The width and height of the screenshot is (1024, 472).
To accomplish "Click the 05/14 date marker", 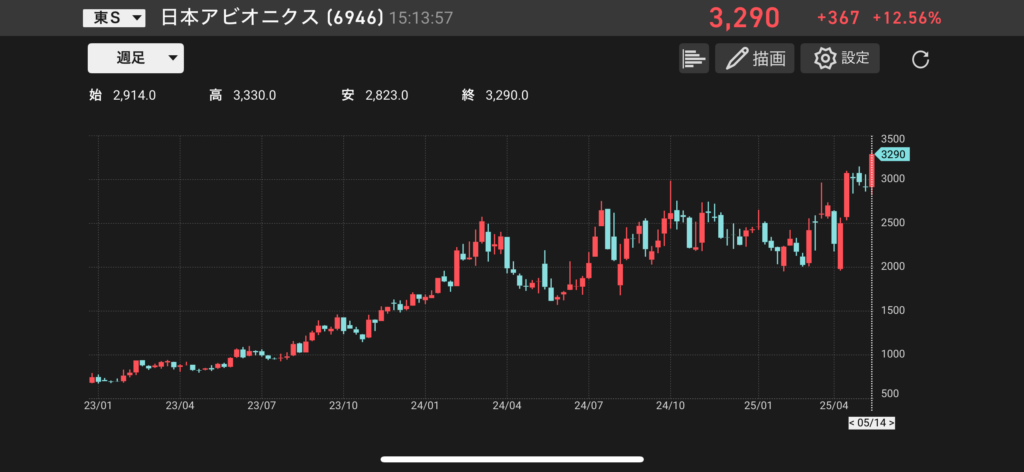I will click(x=872, y=423).
